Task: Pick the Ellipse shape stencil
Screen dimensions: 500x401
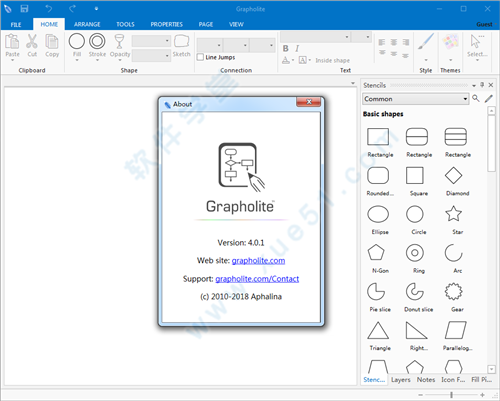Action: click(378, 214)
